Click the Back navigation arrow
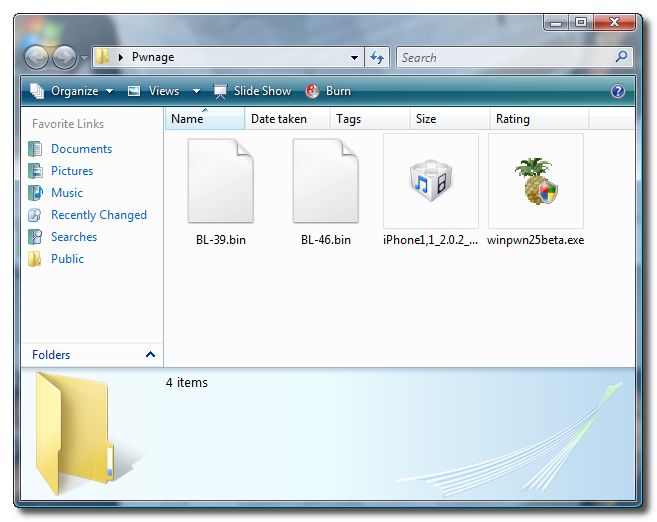Image resolution: width=657 pixels, height=522 pixels. [x=37, y=58]
